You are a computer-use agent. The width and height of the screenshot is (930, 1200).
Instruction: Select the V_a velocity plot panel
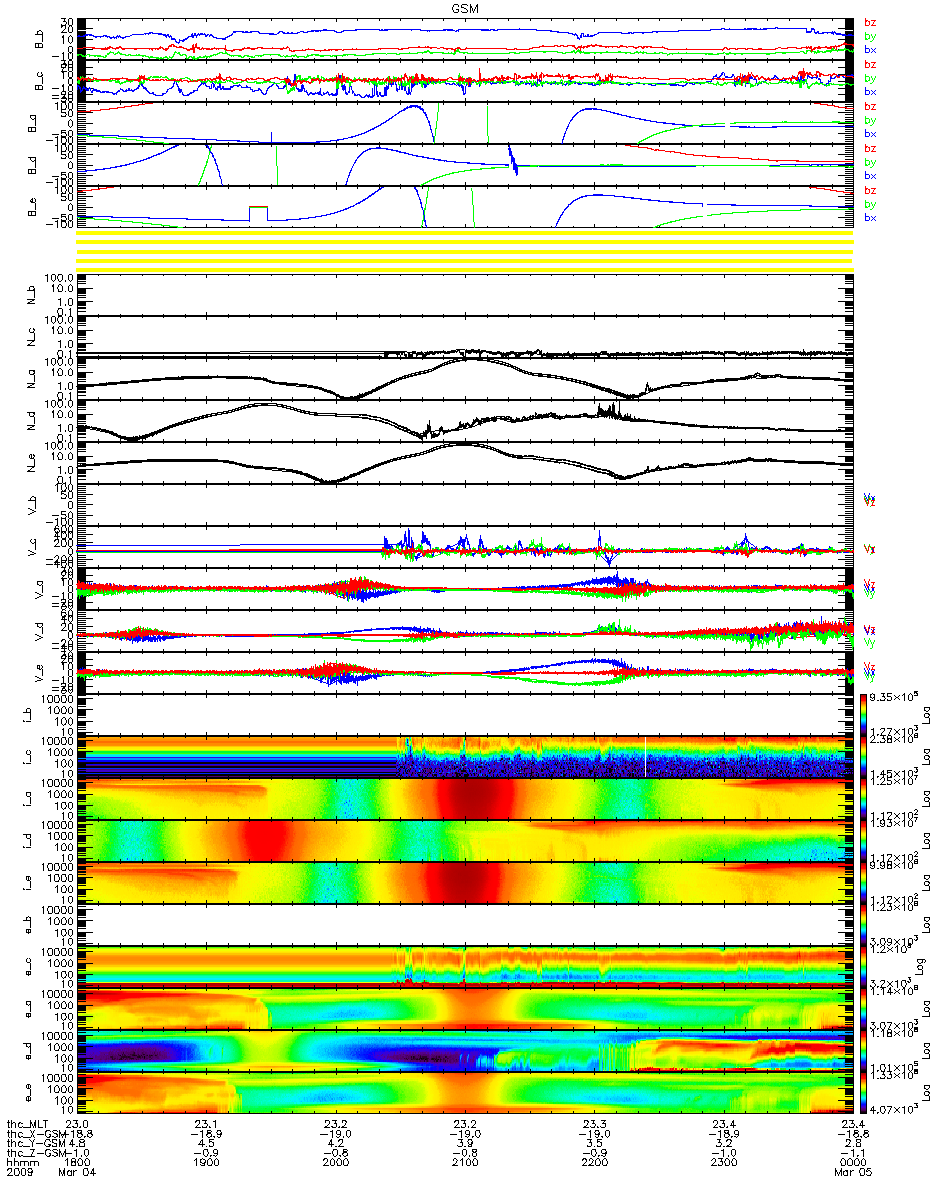[466, 589]
